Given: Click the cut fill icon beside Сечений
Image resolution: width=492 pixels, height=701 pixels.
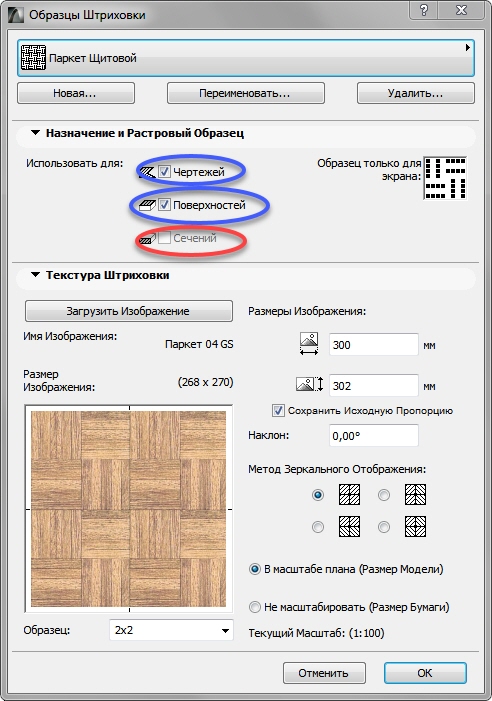Looking at the screenshot, I should (x=147, y=238).
